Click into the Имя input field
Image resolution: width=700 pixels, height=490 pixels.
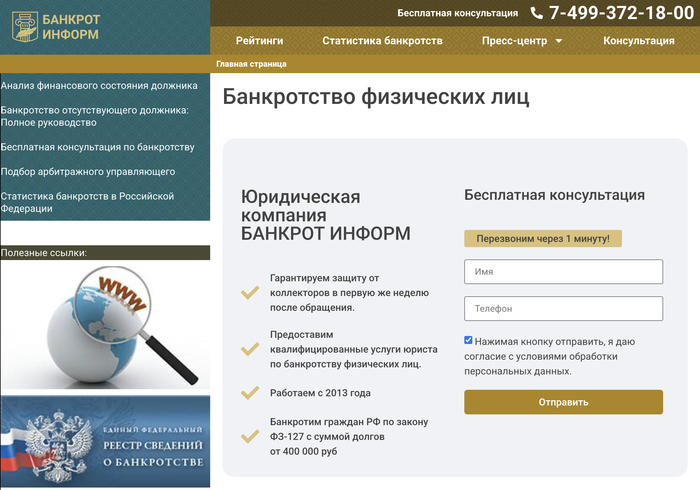[563, 271]
